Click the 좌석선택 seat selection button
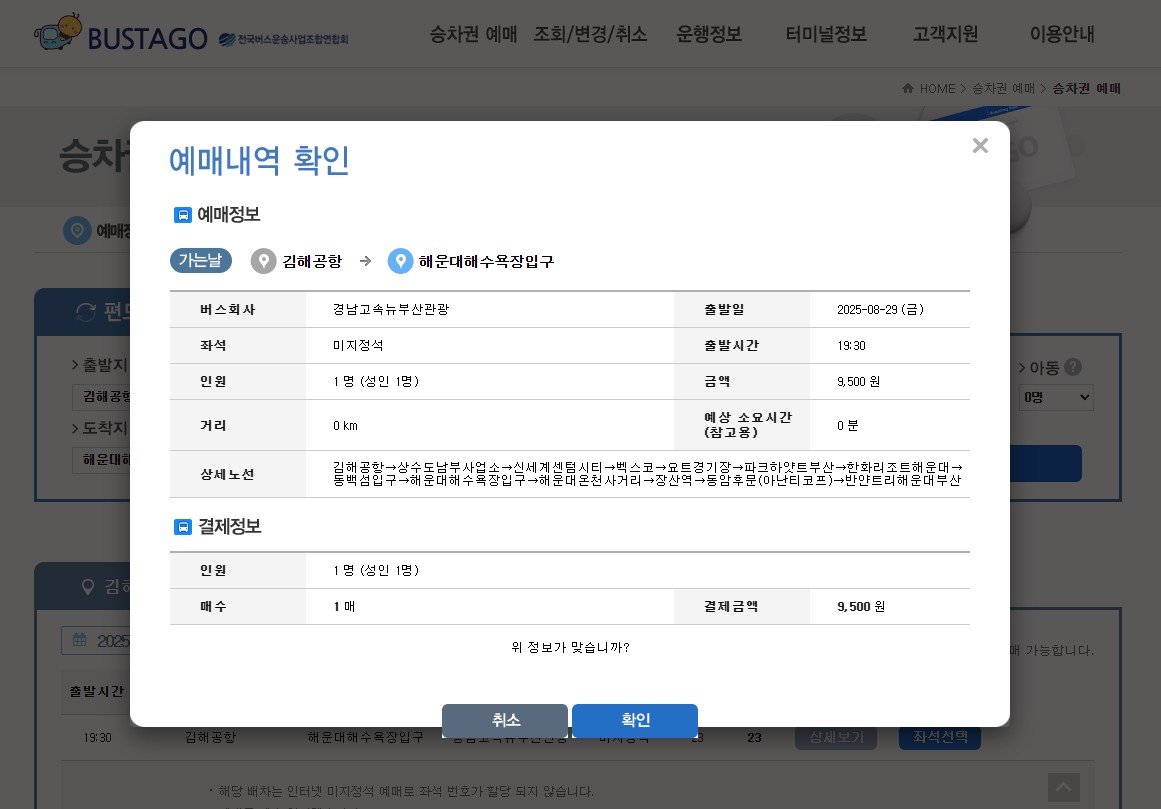 [x=939, y=737]
